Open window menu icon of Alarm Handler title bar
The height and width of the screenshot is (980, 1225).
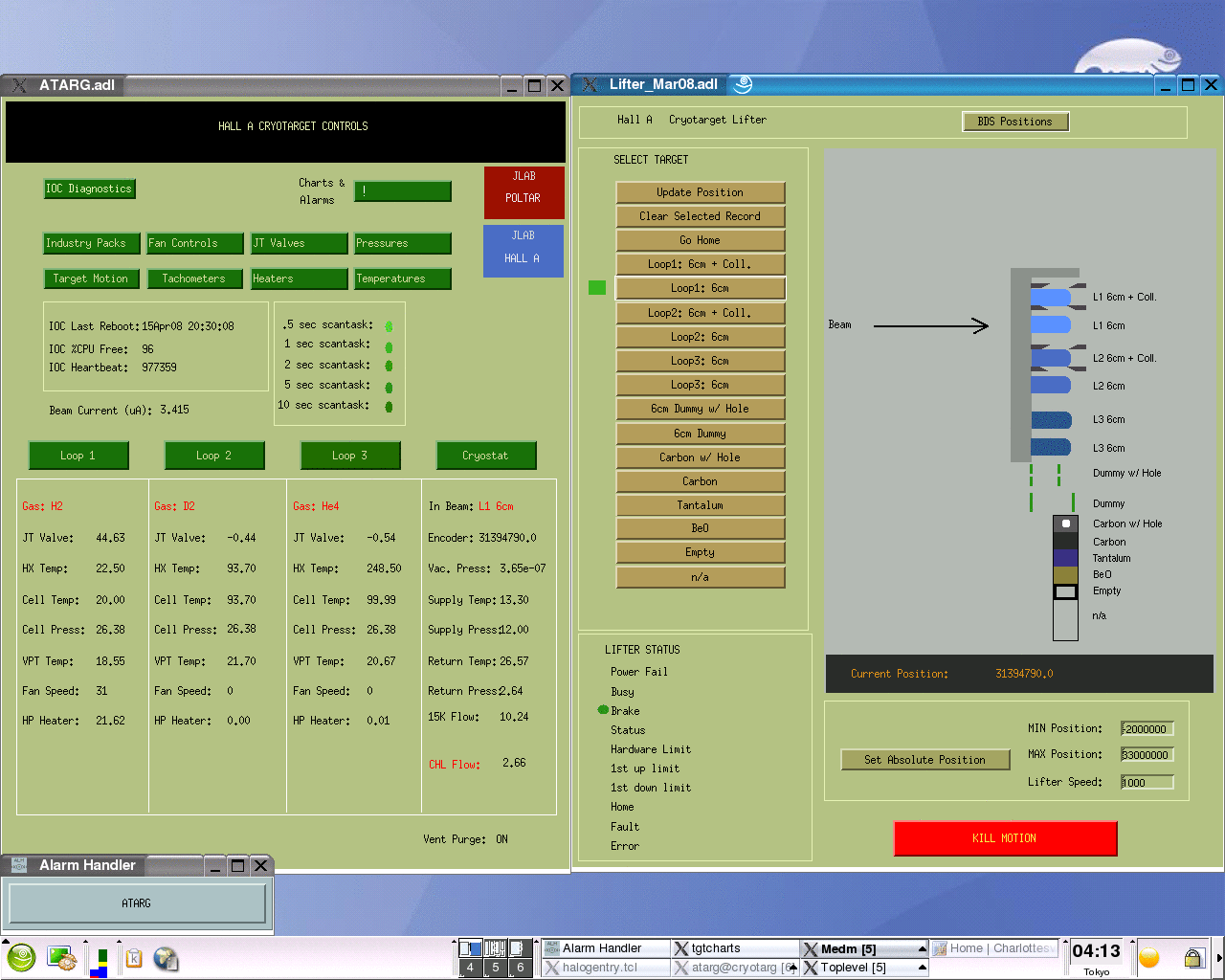click(x=18, y=865)
